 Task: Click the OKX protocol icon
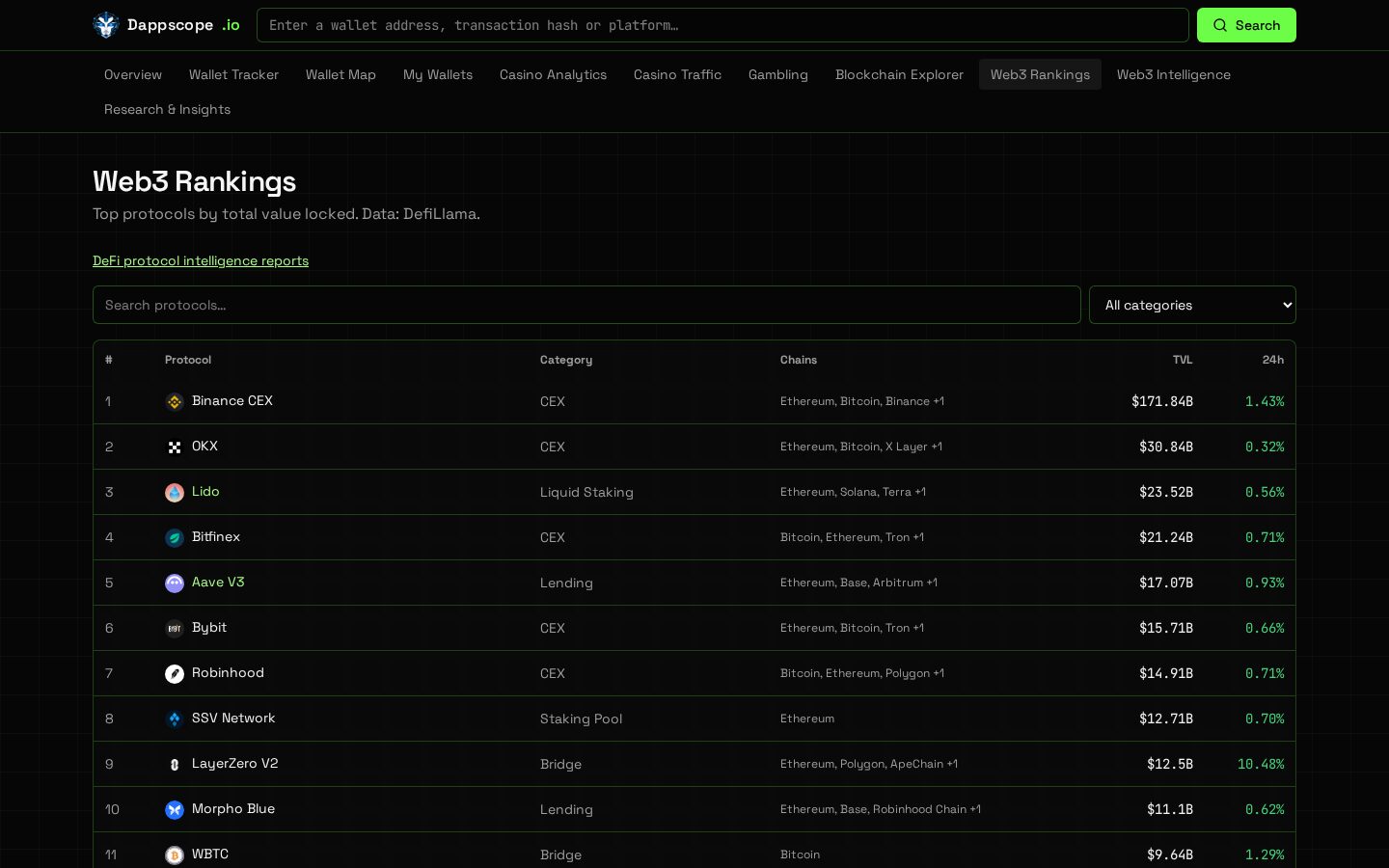pos(175,448)
